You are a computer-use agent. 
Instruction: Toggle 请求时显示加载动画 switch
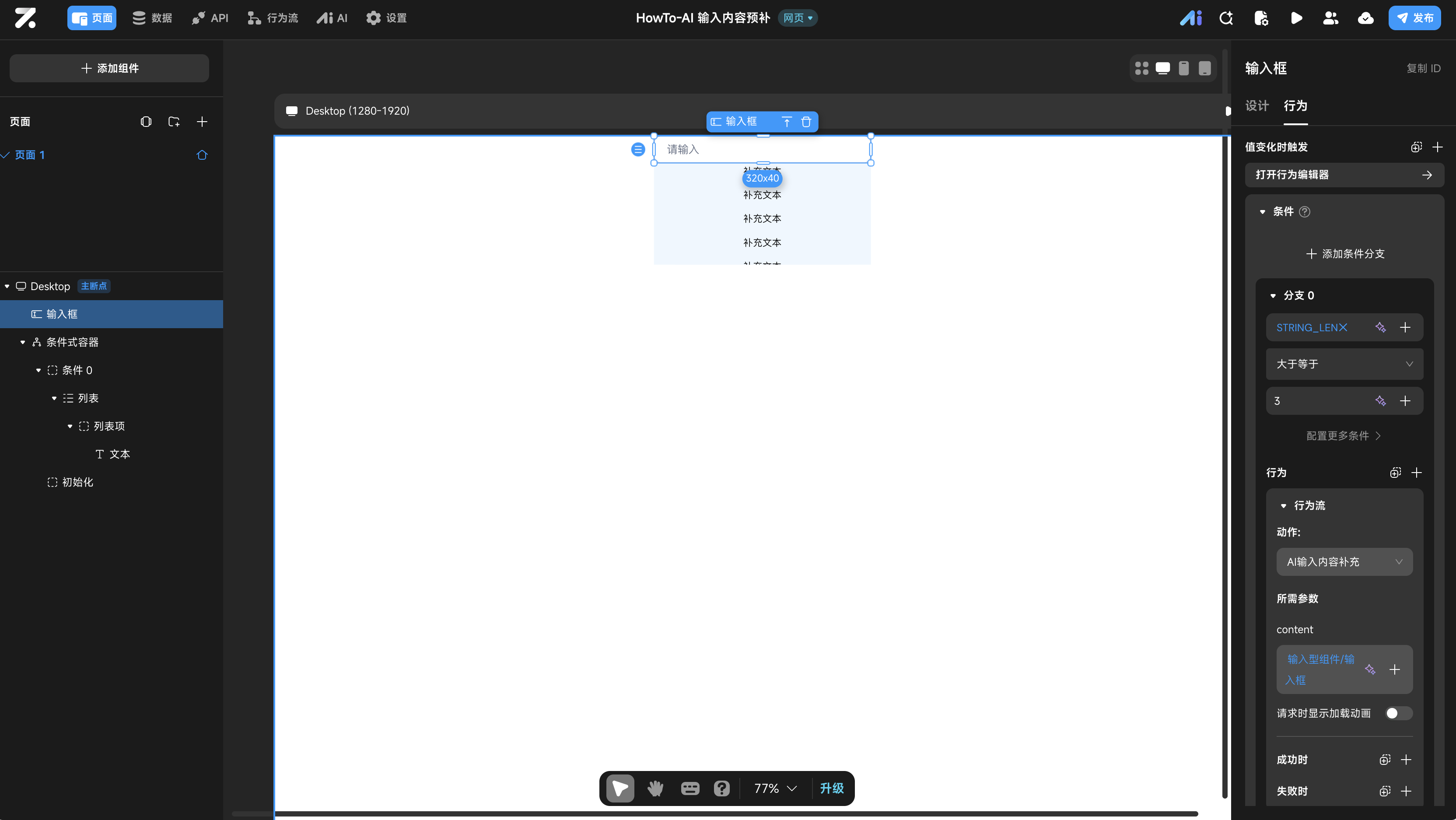coord(1398,713)
